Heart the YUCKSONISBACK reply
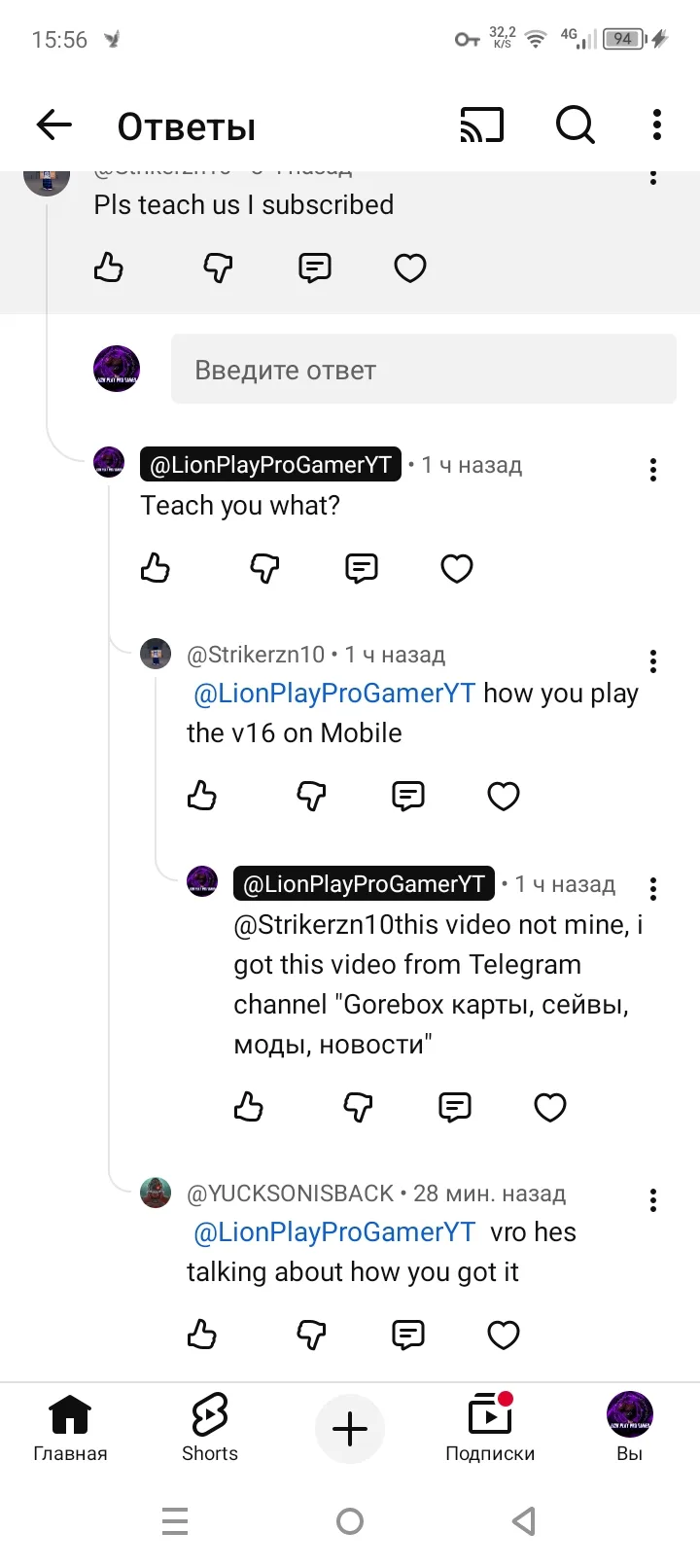Viewport: 700px width, 1568px height. click(504, 1335)
